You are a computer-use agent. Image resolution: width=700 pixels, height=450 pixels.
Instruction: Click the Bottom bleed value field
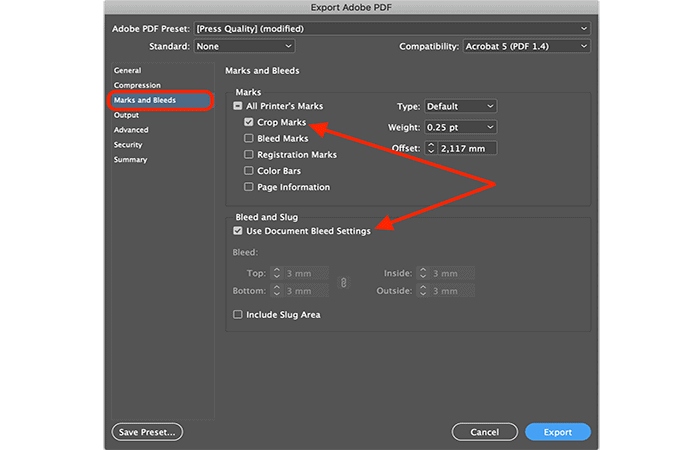pos(306,291)
